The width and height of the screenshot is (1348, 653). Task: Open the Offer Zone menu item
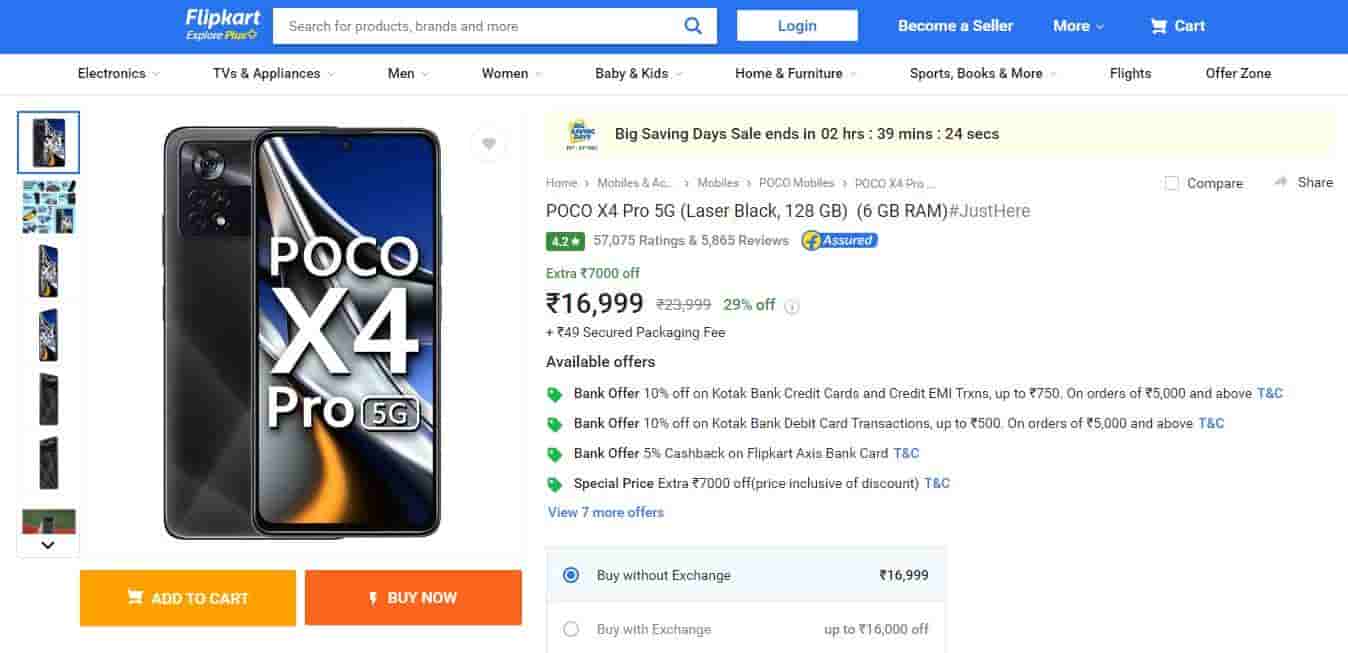tap(1238, 73)
